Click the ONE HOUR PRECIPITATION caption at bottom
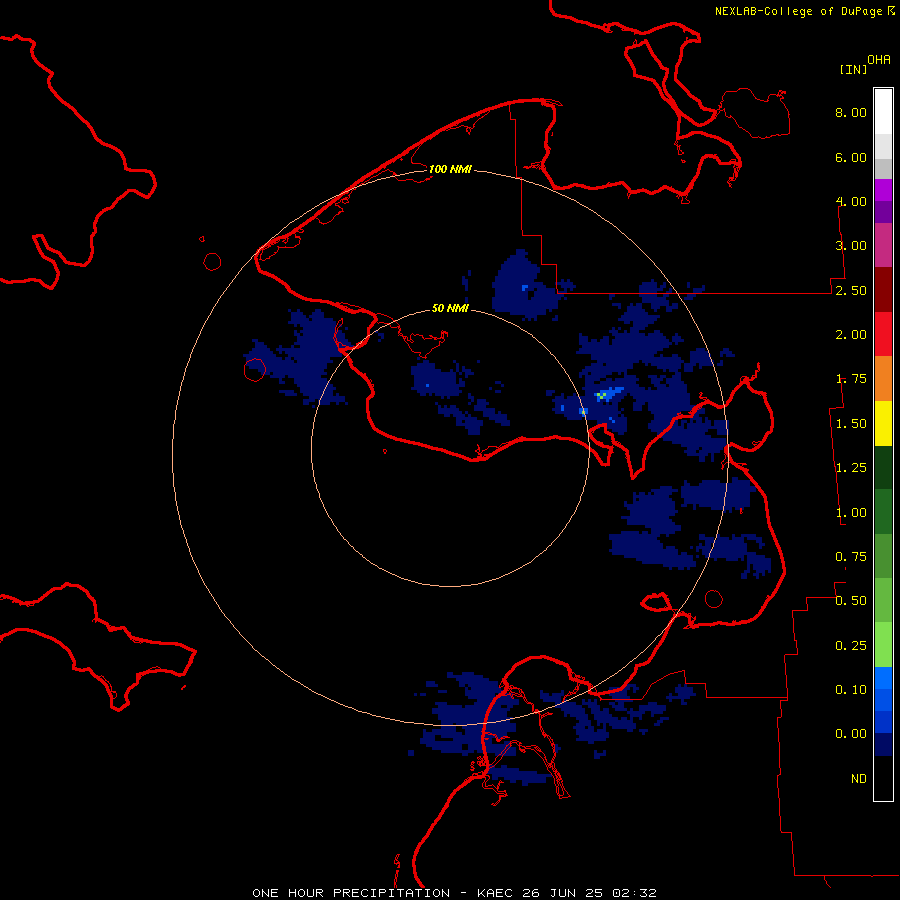 pyautogui.click(x=454, y=893)
